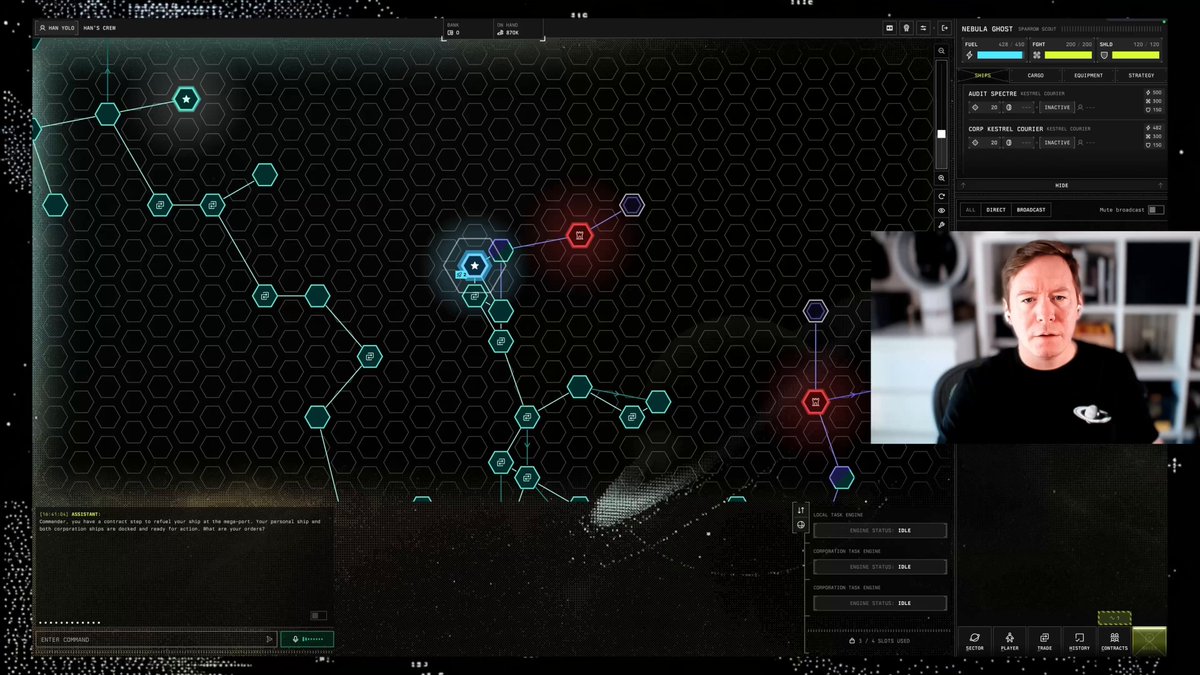Click the Han Yolo player name

click(x=58, y=28)
